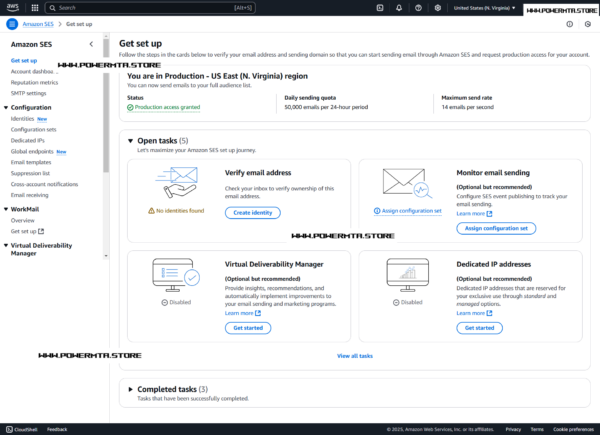The width and height of the screenshot is (600, 435).
Task: Open the United States (N. Virginia) region dropdown
Action: [x=484, y=8]
